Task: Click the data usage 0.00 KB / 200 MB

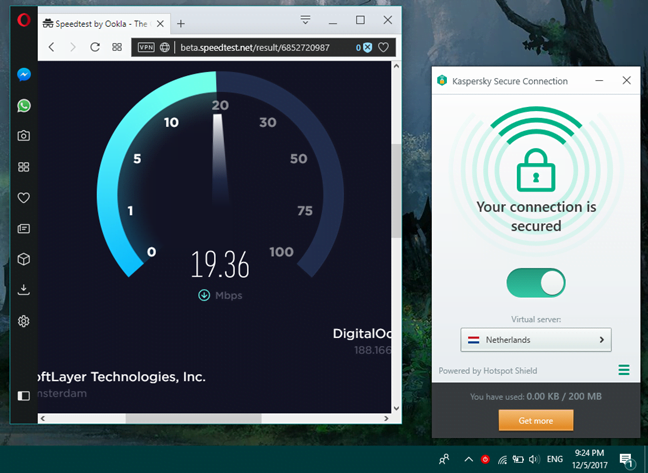Action: [564, 397]
